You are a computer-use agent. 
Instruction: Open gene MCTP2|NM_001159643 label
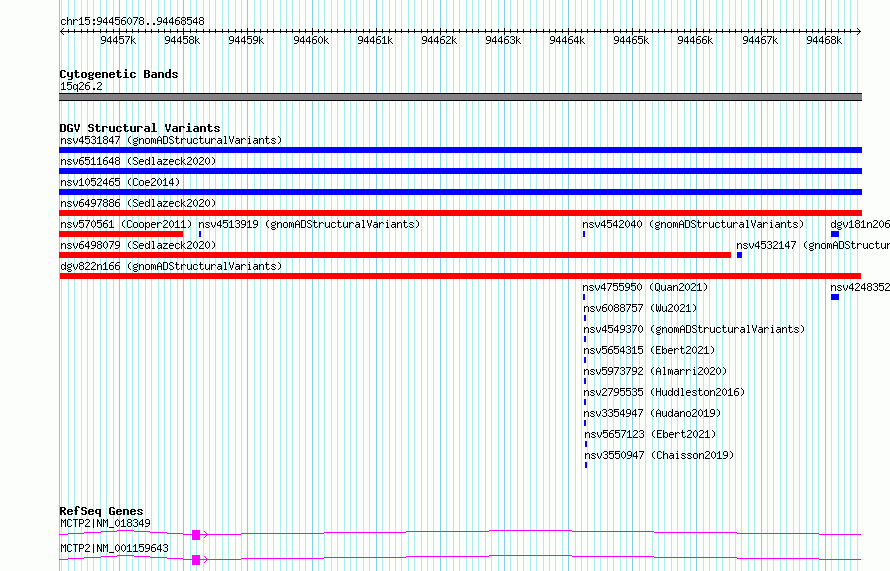pos(114,548)
